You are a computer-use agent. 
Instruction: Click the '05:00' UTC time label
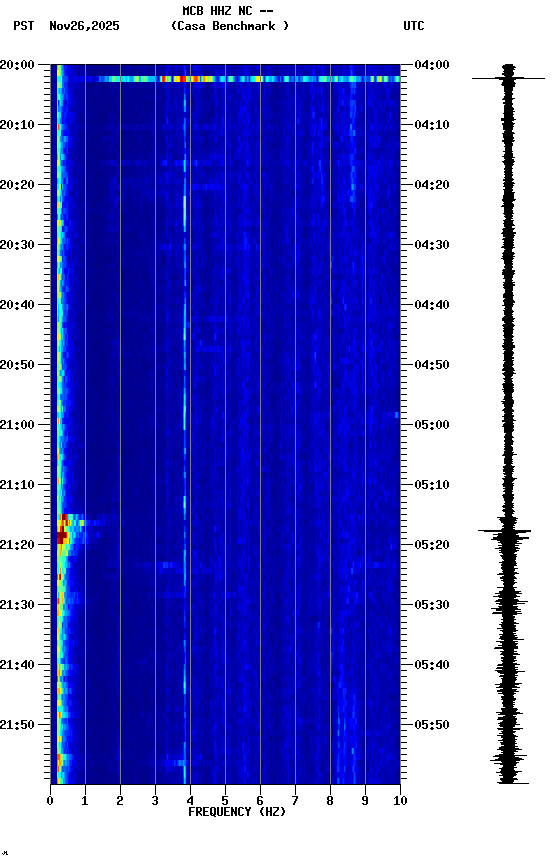pos(432,425)
